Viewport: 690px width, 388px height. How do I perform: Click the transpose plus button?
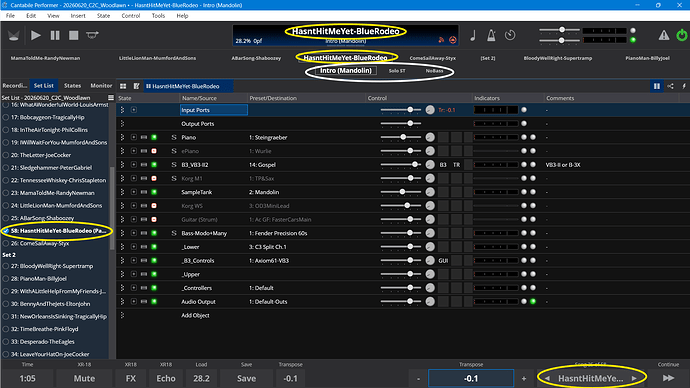click(524, 378)
